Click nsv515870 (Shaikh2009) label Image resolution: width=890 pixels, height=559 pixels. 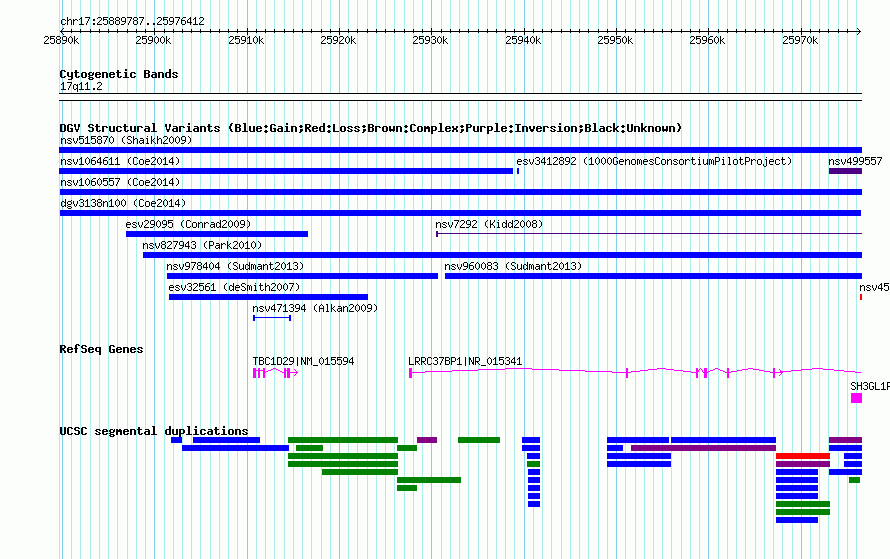pos(126,140)
